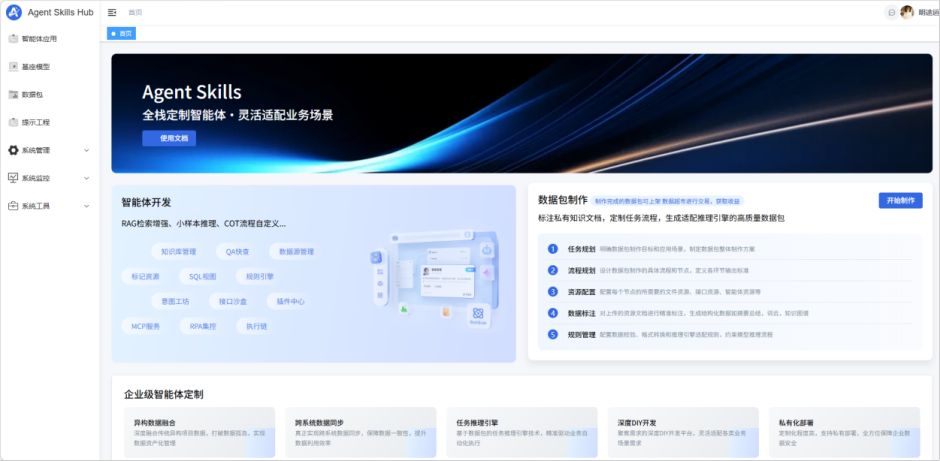Open the 接口沙盒 tag
The width and height of the screenshot is (940, 461).
tap(233, 302)
